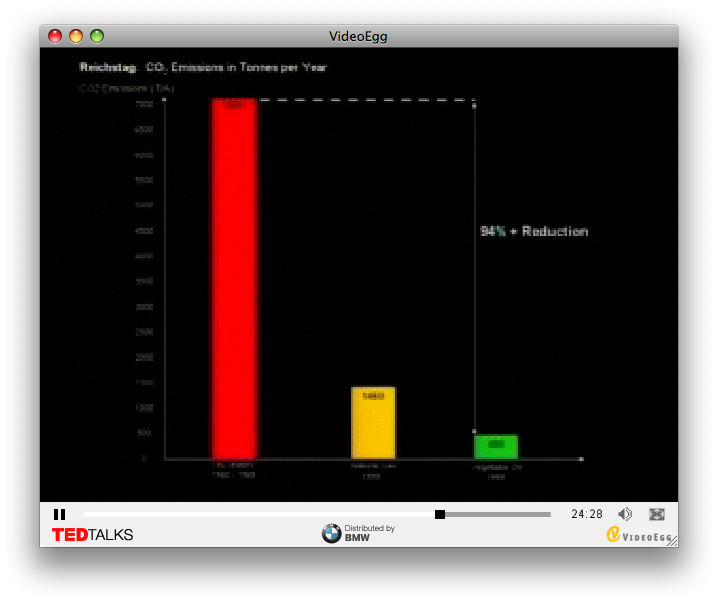The height and width of the screenshot is (602, 718).
Task: Click the "Distributed by BMW" text
Action: coord(369,533)
